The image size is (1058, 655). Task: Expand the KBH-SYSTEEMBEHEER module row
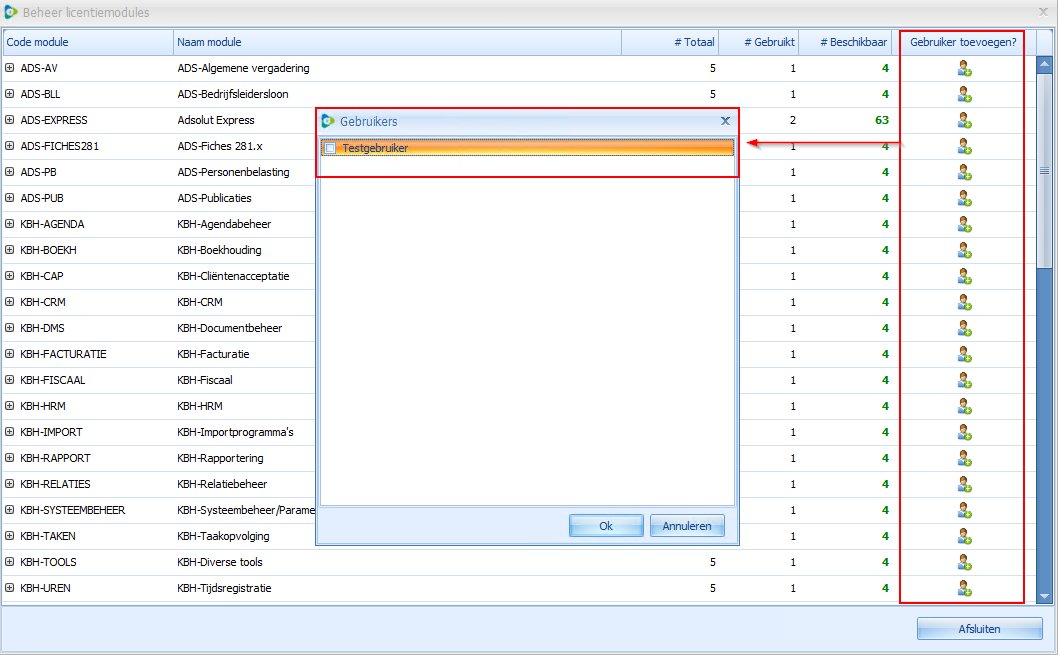(x=10, y=510)
